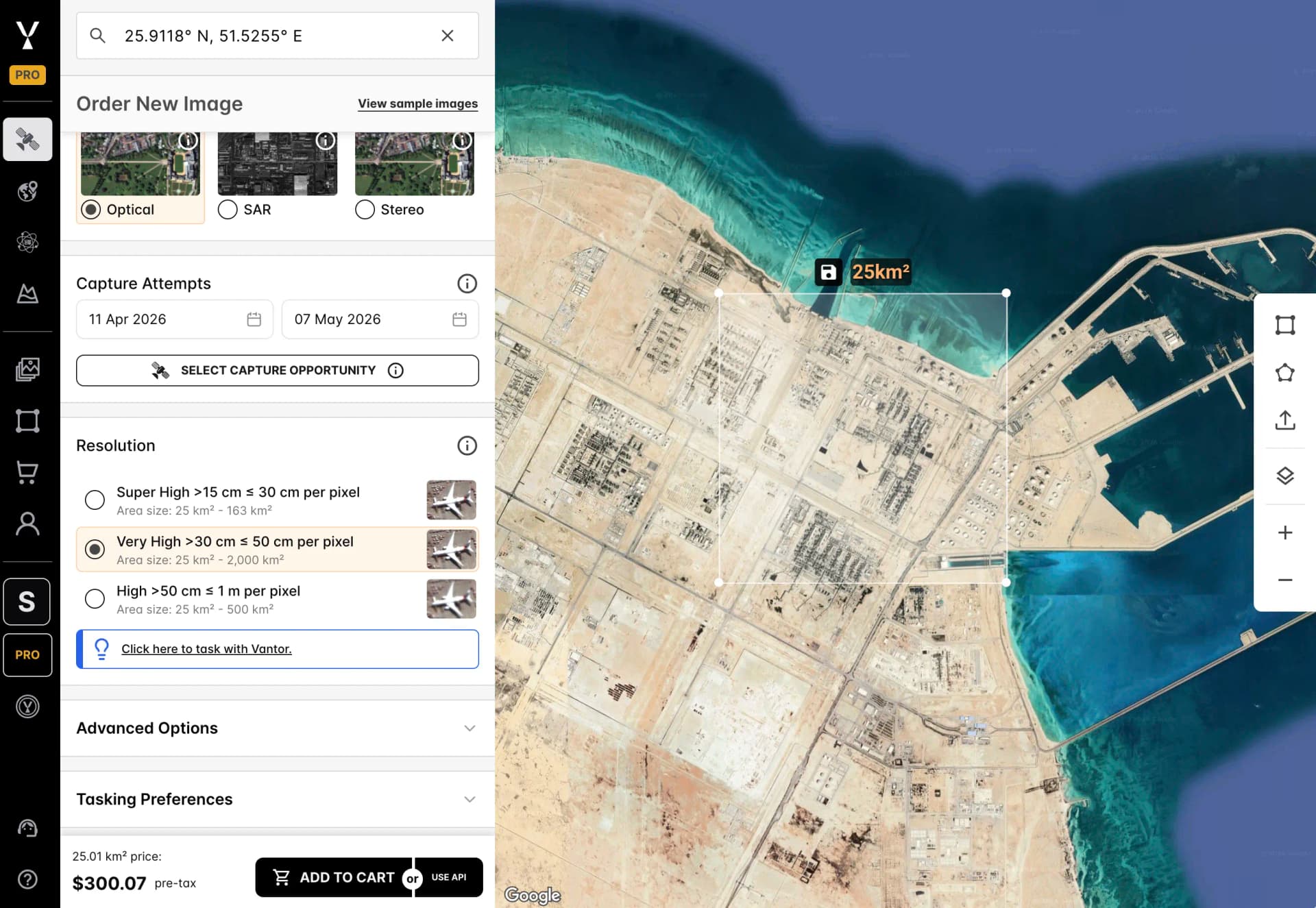1316x908 pixels.
Task: Open the image gallery sidebar icon
Action: pos(27,369)
